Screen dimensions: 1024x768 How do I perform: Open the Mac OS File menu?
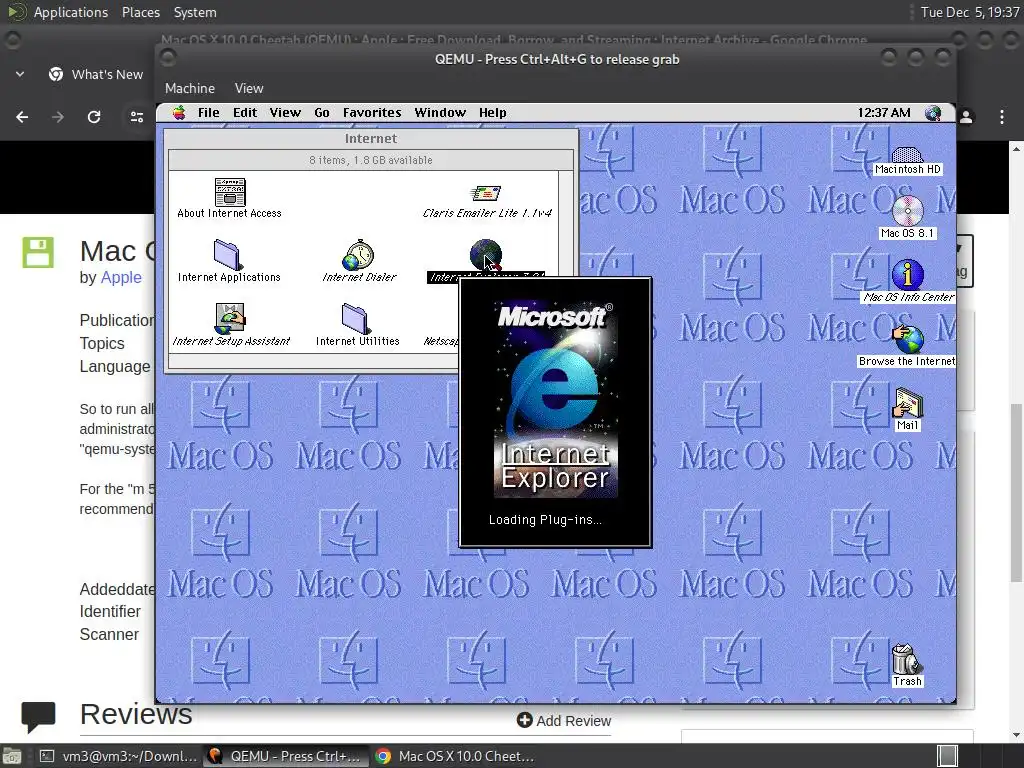click(x=208, y=112)
